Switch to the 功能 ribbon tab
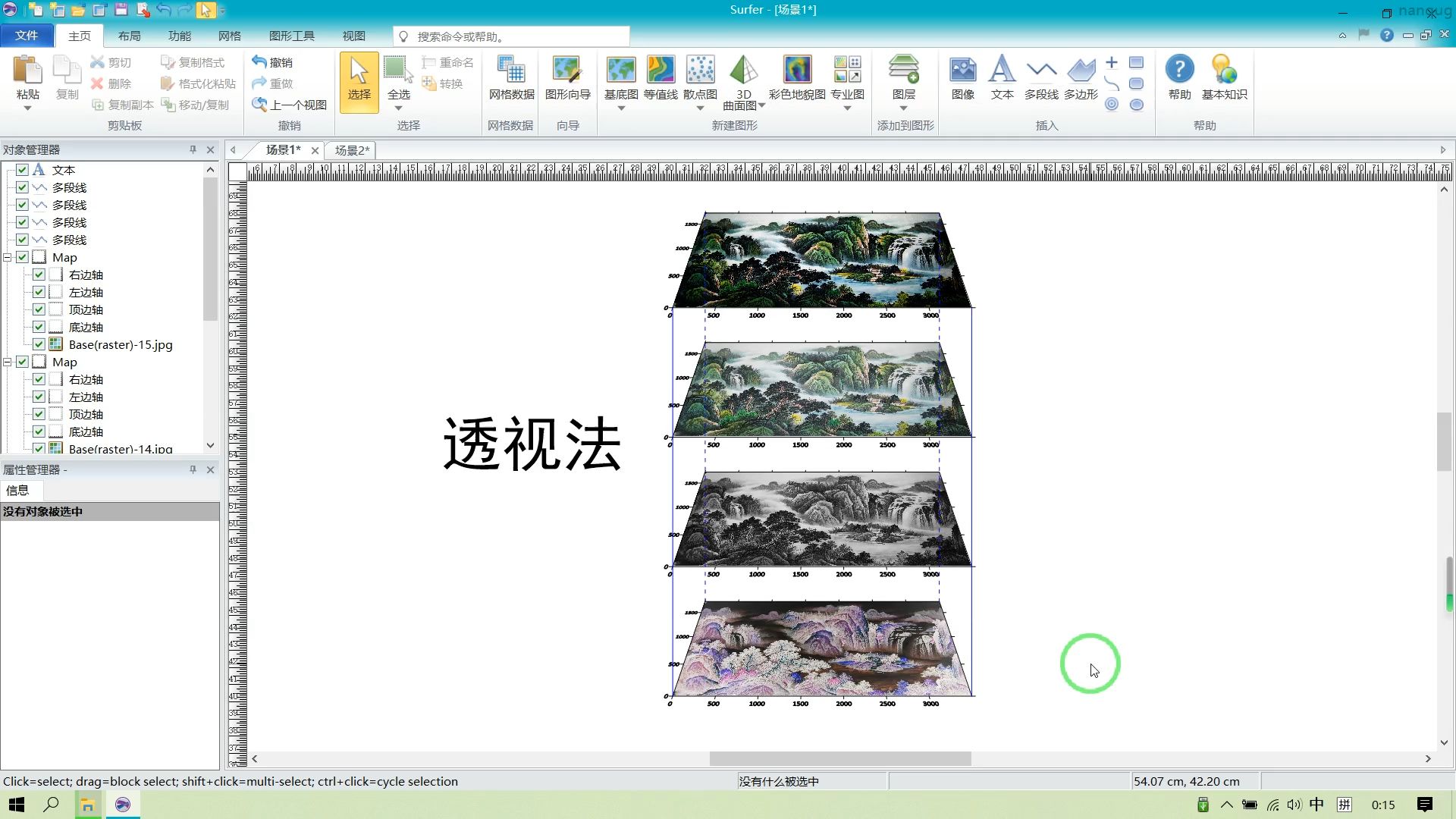The image size is (1456, 819). [180, 36]
